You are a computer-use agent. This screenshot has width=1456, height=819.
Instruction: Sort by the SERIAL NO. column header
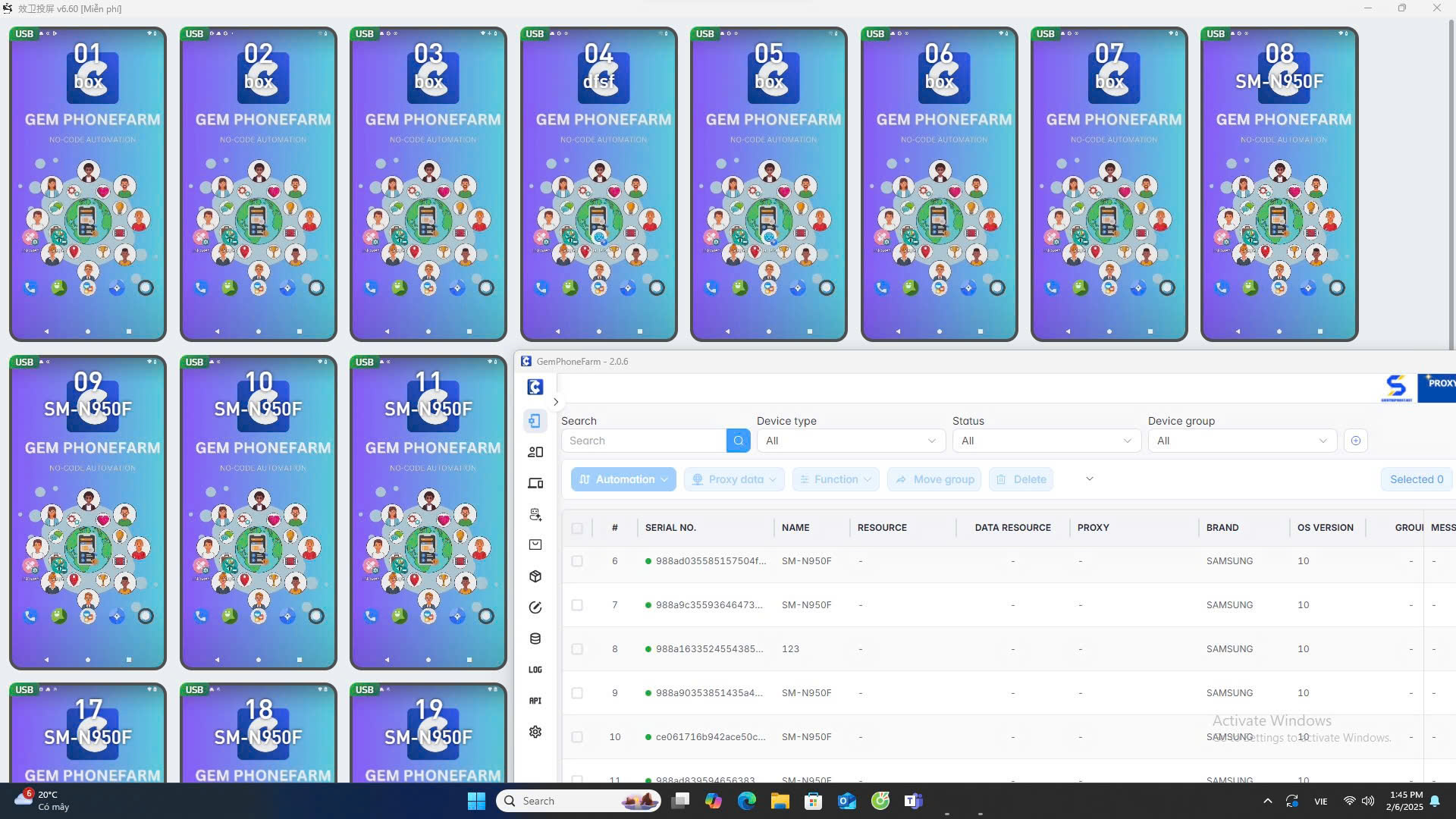tap(670, 528)
